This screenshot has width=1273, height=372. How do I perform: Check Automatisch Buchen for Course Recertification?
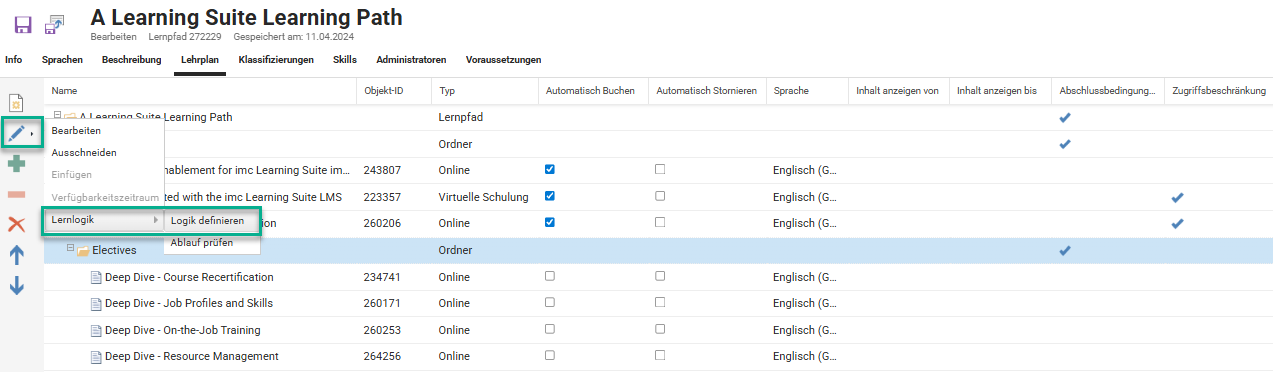[550, 276]
